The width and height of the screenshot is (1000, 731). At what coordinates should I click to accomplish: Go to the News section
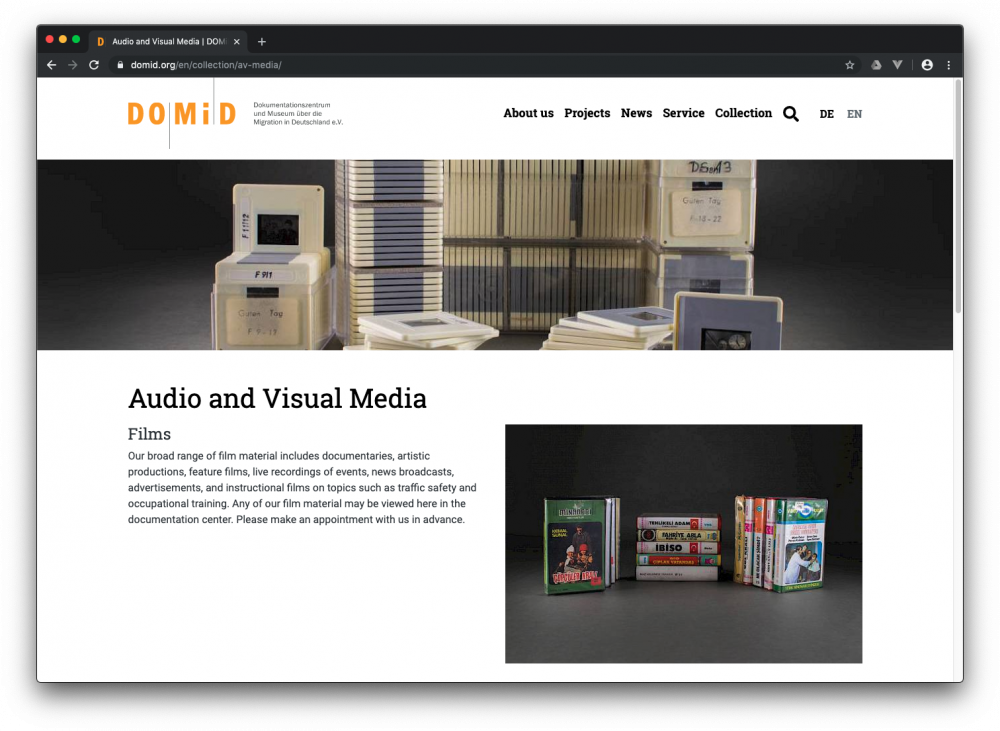[x=636, y=113]
